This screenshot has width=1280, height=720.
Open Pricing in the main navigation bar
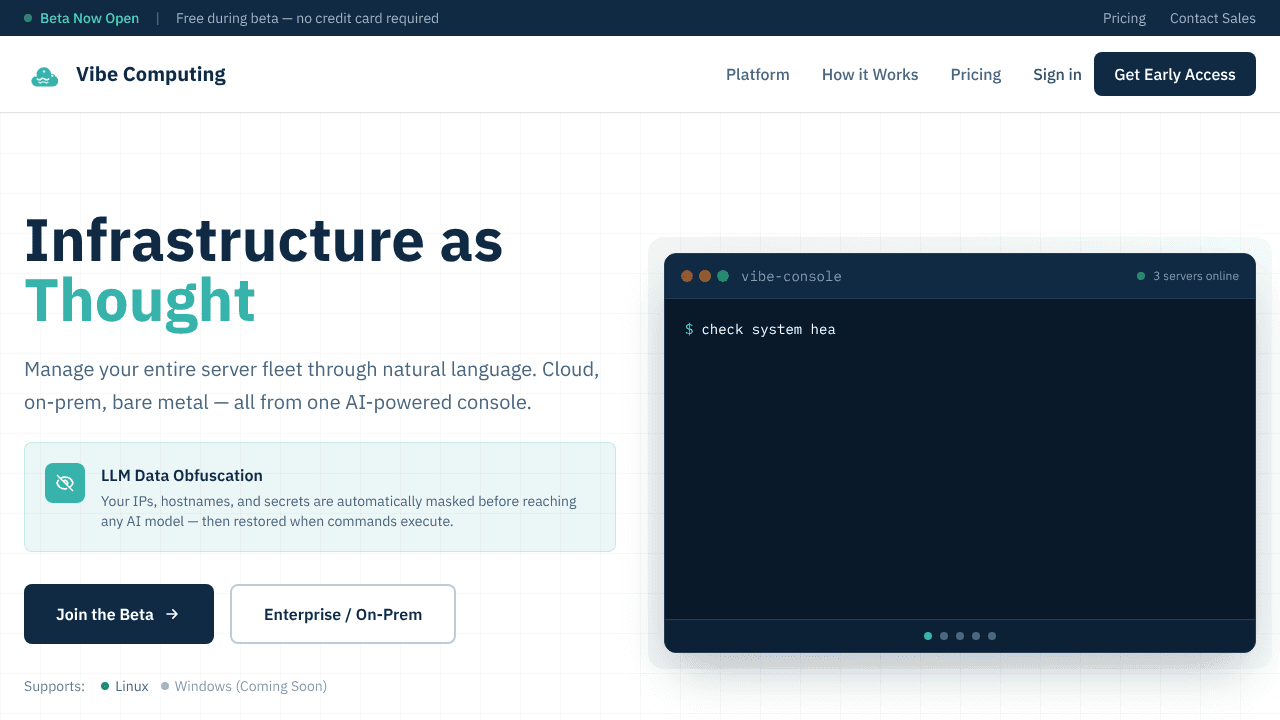point(976,75)
